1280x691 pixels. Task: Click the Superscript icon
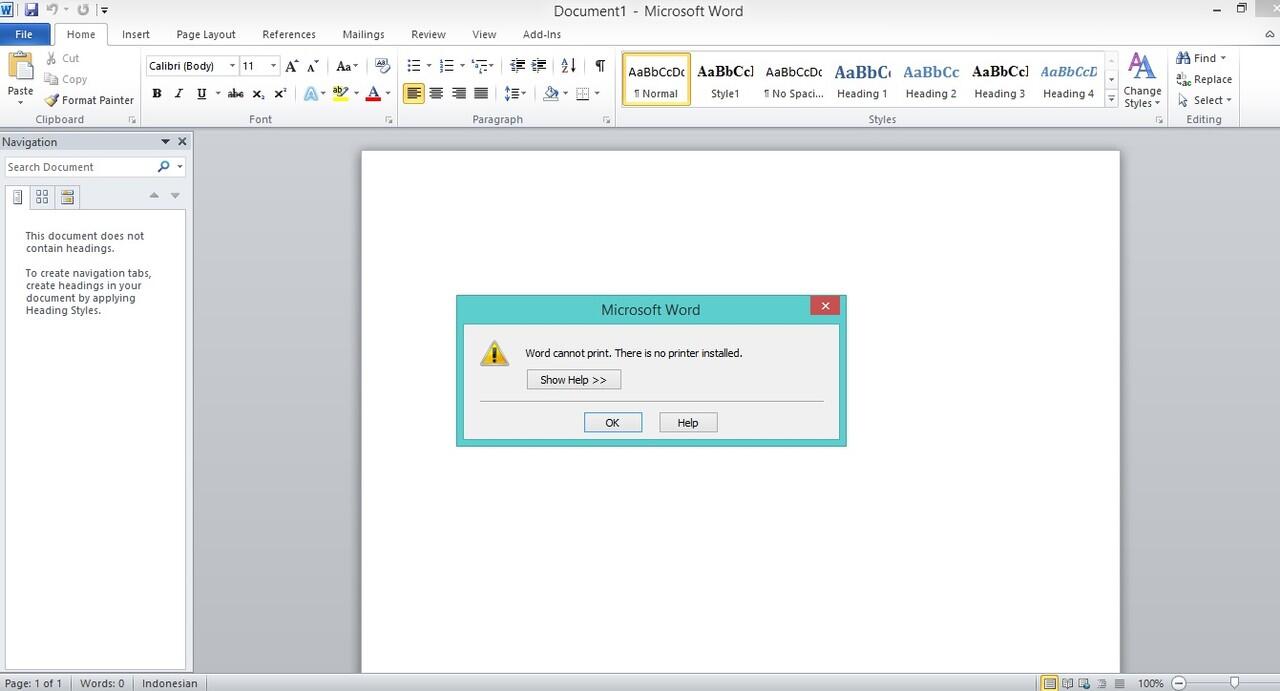click(x=280, y=93)
